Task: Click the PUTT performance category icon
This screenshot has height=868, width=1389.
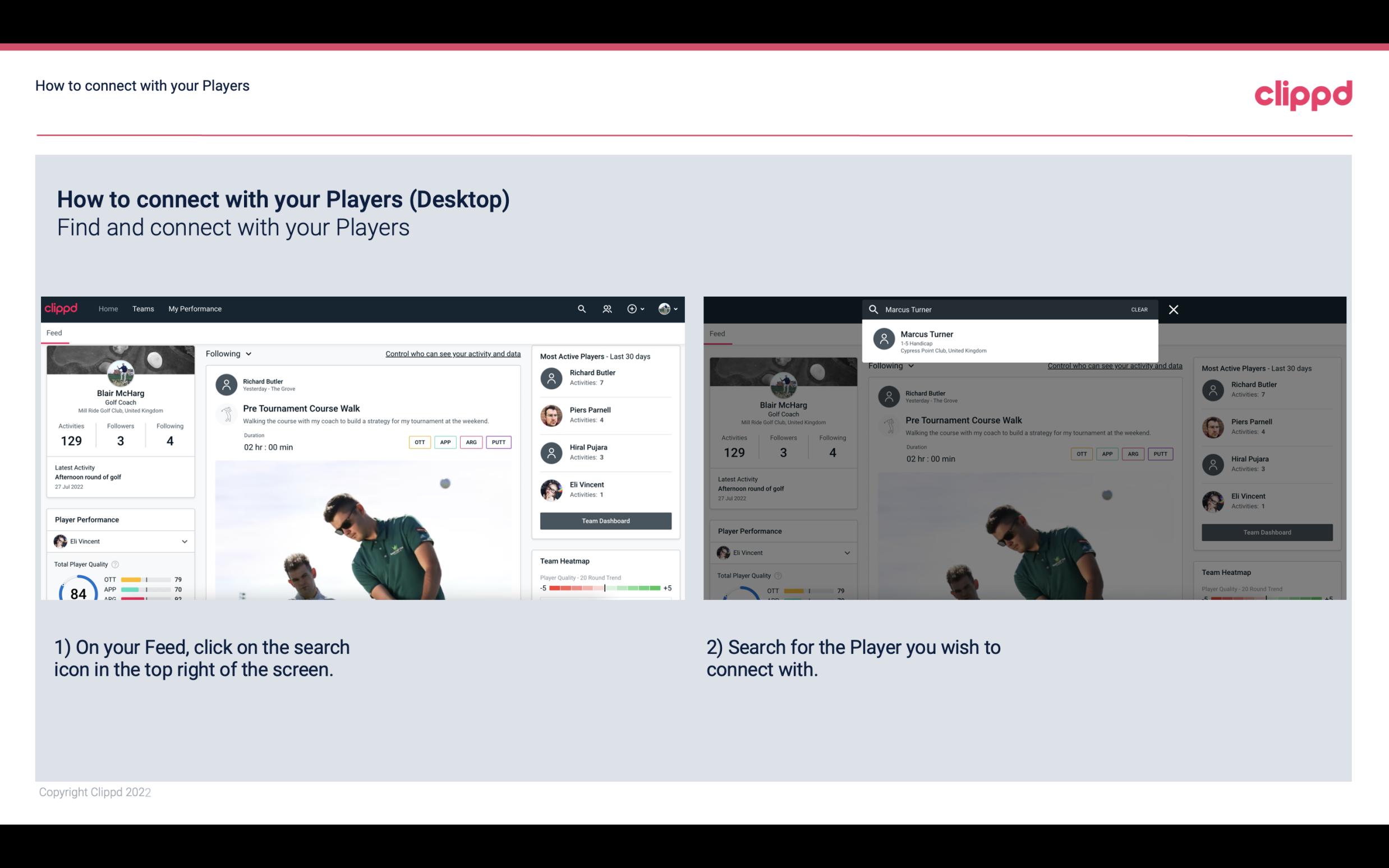Action: pyautogui.click(x=498, y=442)
